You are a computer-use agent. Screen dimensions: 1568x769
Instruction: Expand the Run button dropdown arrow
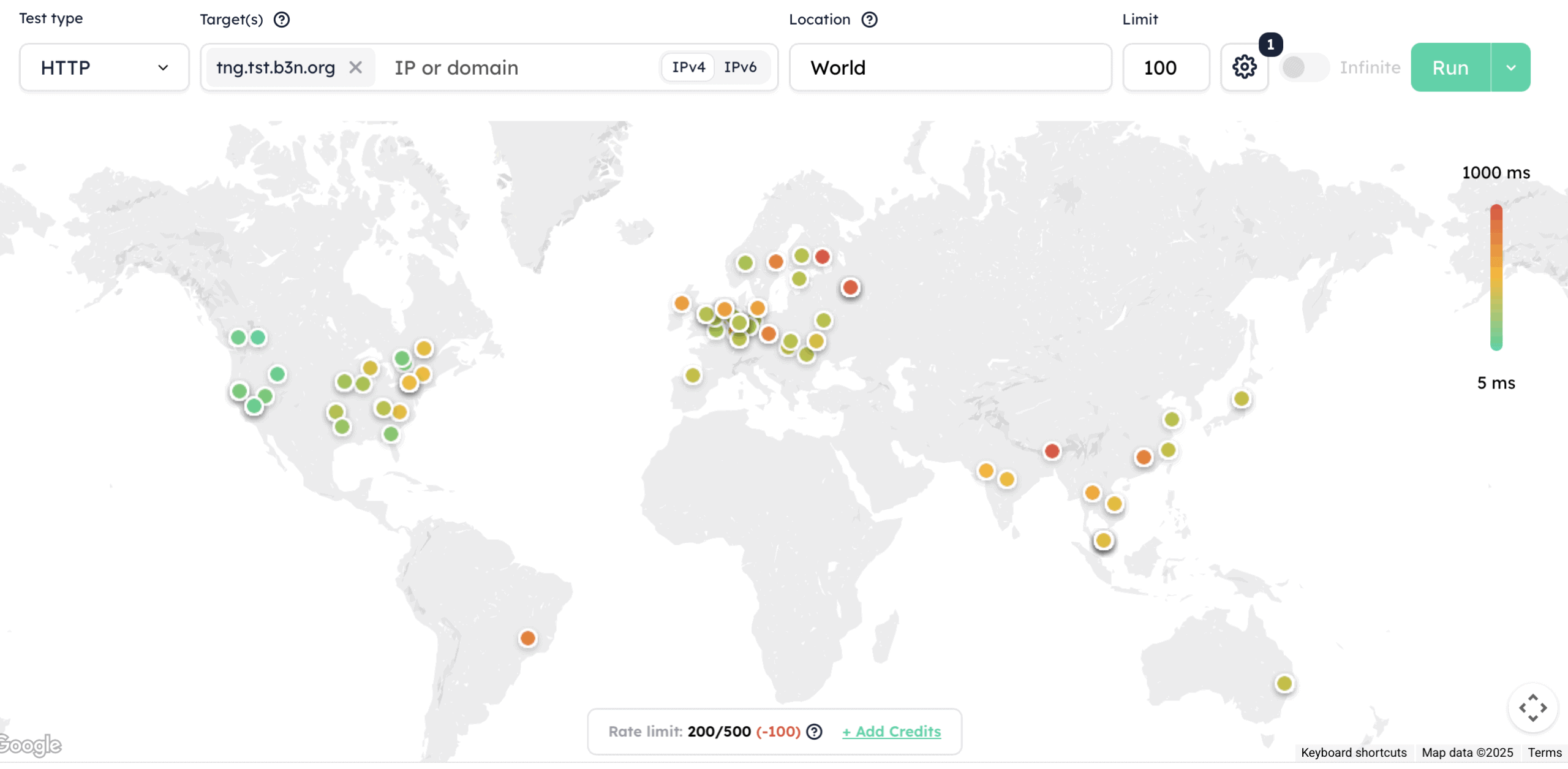(1510, 67)
